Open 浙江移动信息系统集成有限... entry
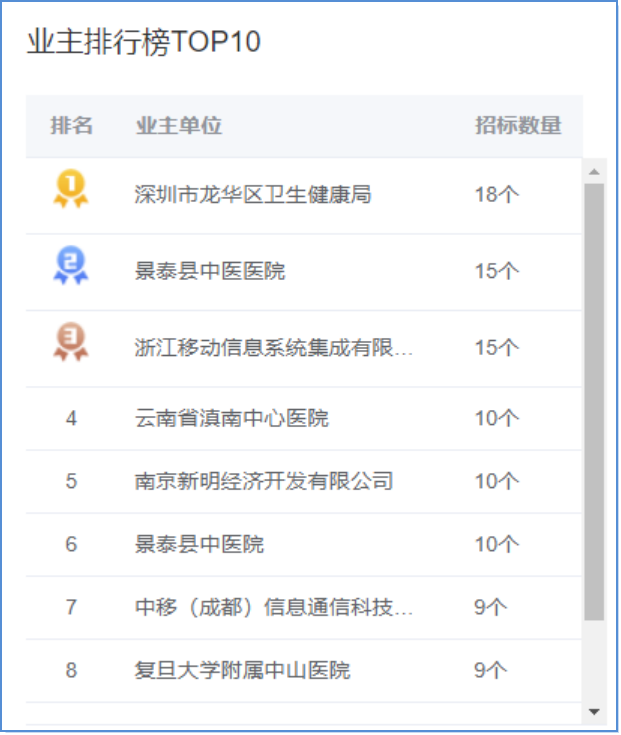Screen dimensions: 621x735 274,347
